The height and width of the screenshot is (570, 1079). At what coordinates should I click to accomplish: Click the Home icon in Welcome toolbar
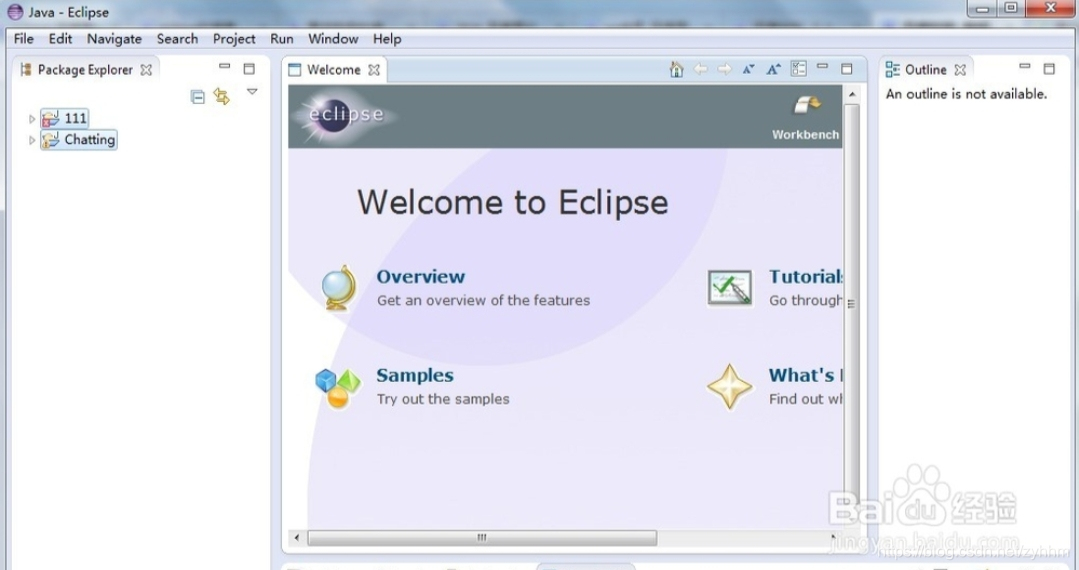[676, 69]
